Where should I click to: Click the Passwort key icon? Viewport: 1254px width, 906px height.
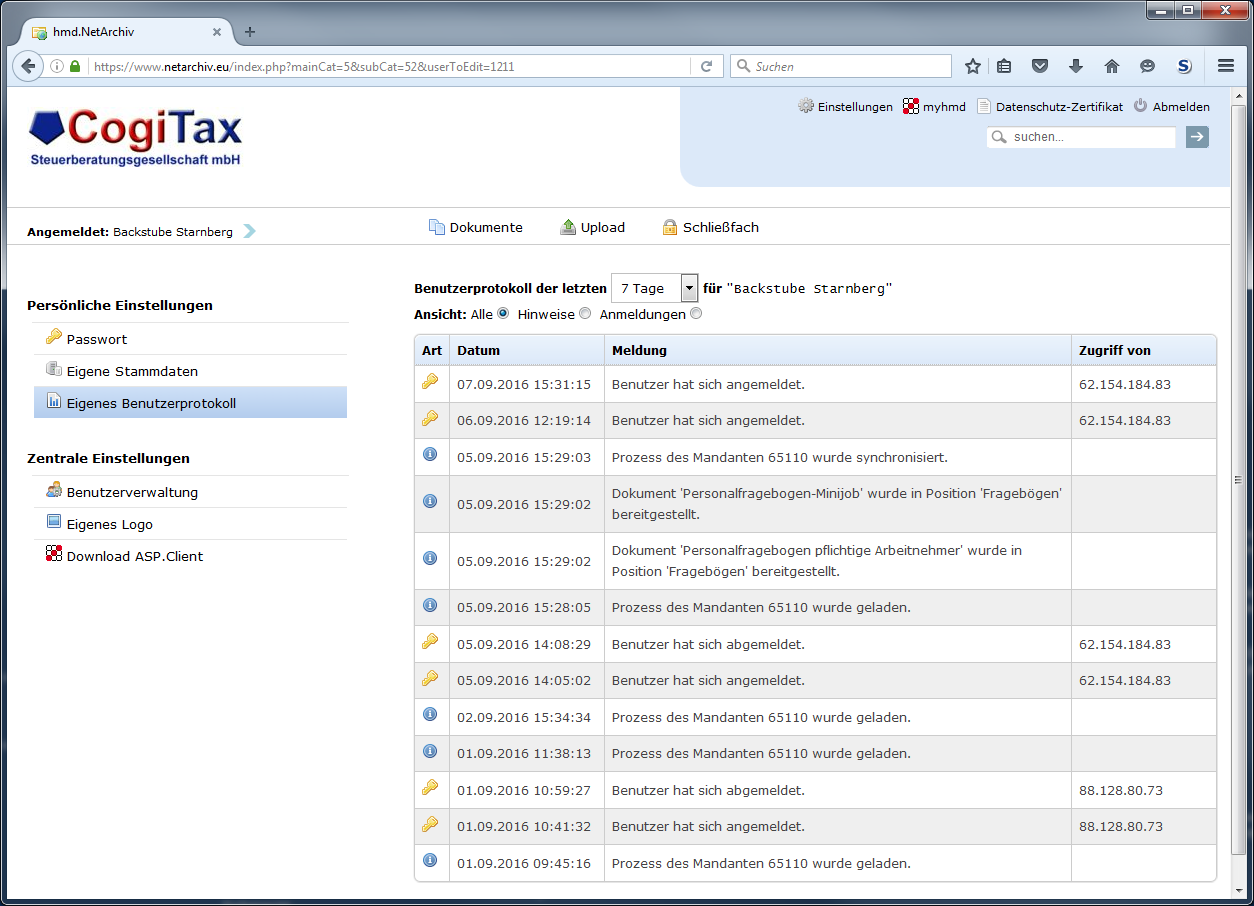pyautogui.click(x=55, y=339)
